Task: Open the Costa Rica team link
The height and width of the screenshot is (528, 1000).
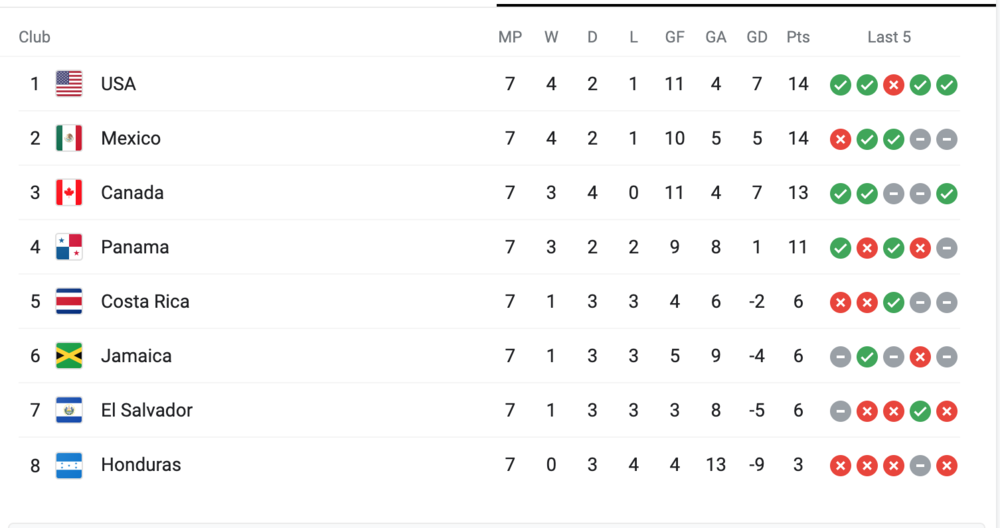Action: click(145, 301)
